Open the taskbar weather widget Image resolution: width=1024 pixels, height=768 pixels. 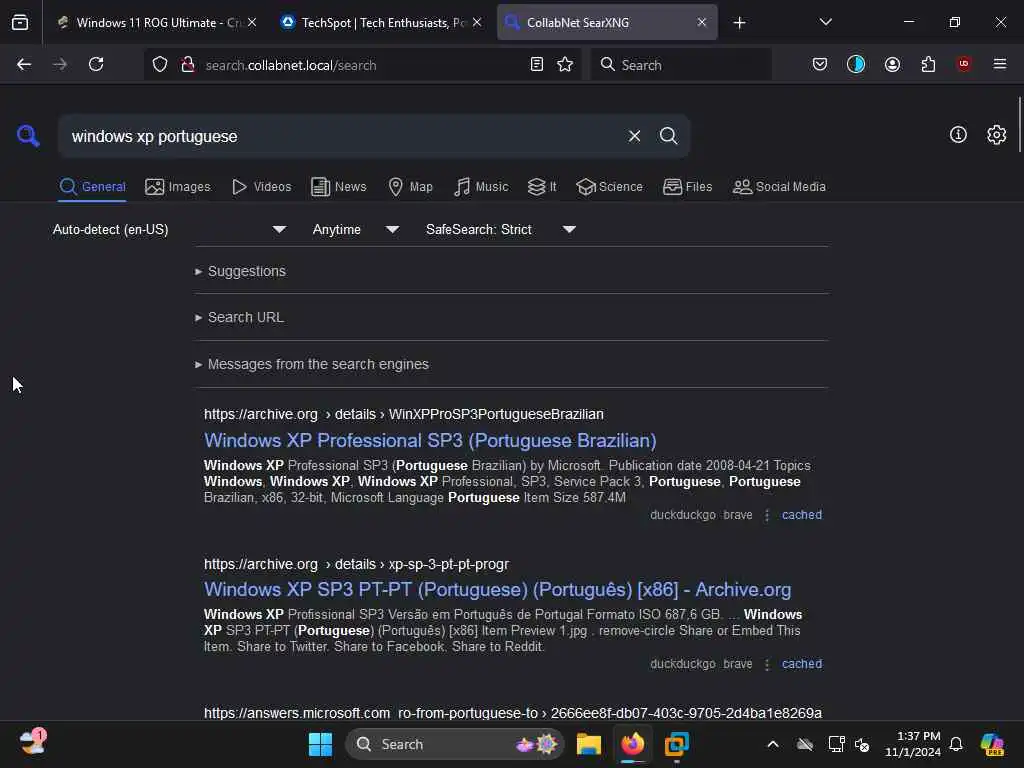click(33, 742)
